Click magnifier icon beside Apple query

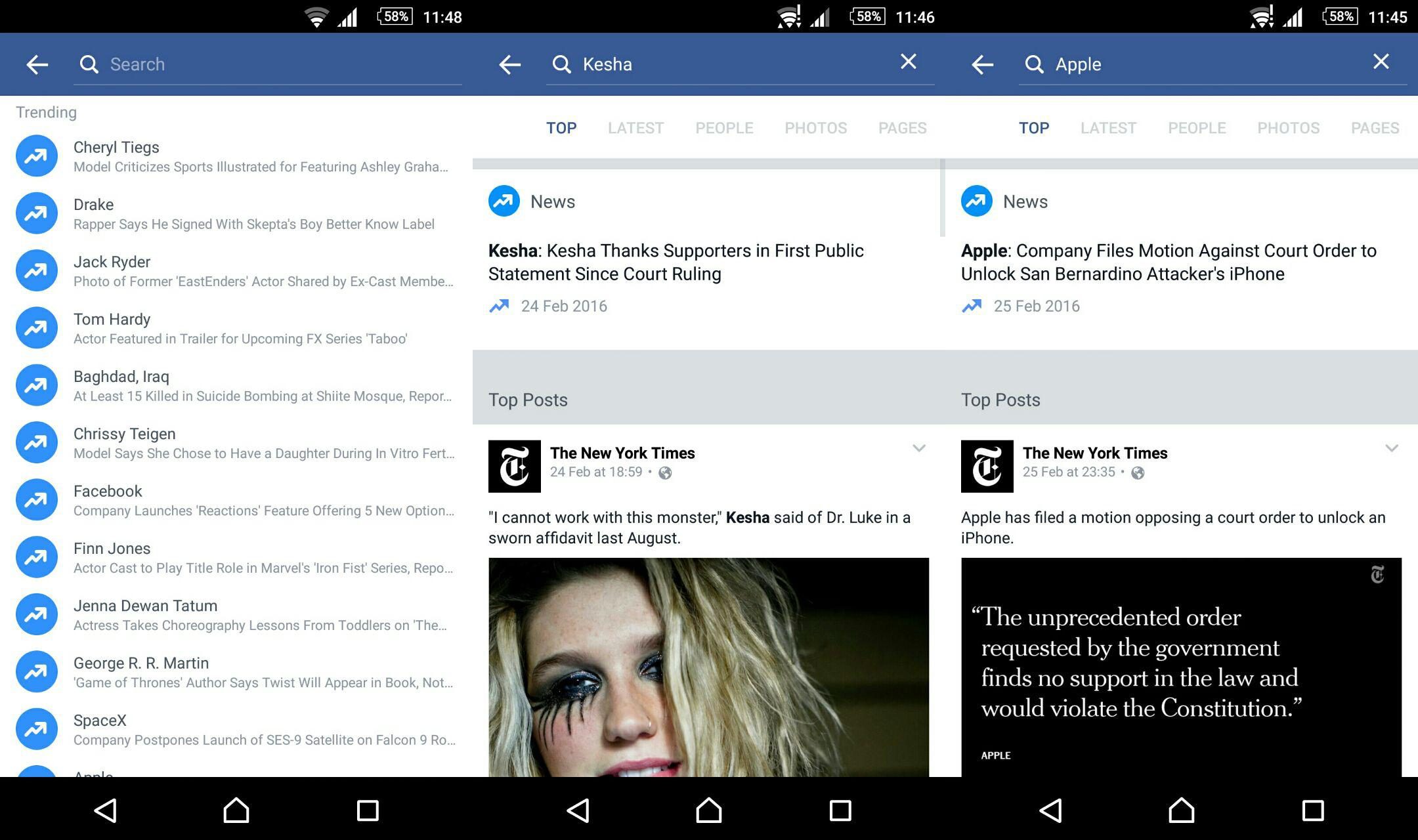pos(1035,64)
